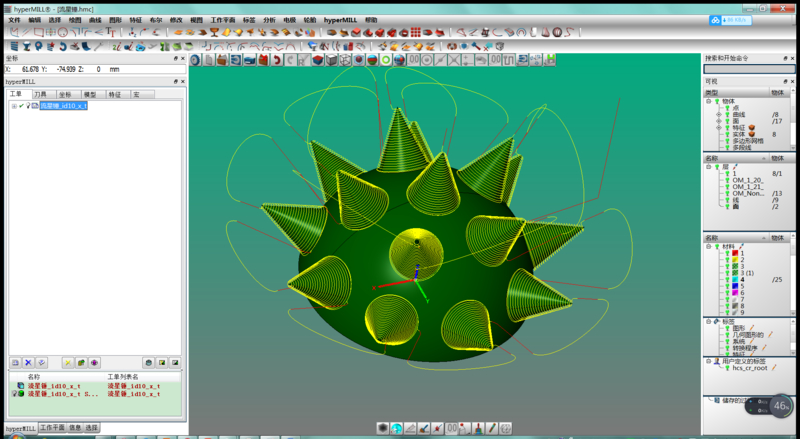The image size is (800, 439).
Task: Select wireframe cube view mode
Action: (345, 60)
